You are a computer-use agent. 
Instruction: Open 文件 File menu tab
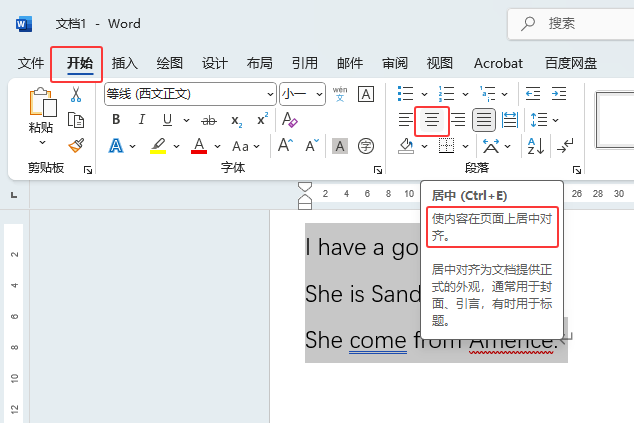(x=31, y=63)
